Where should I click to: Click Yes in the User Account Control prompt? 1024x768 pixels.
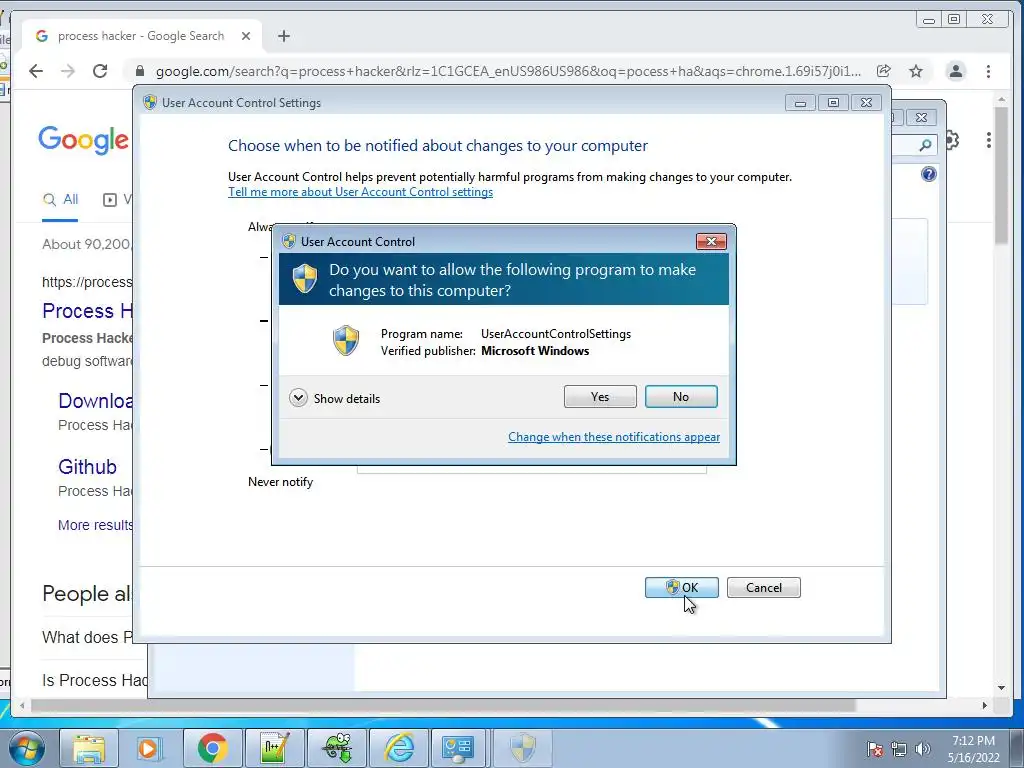pos(600,397)
